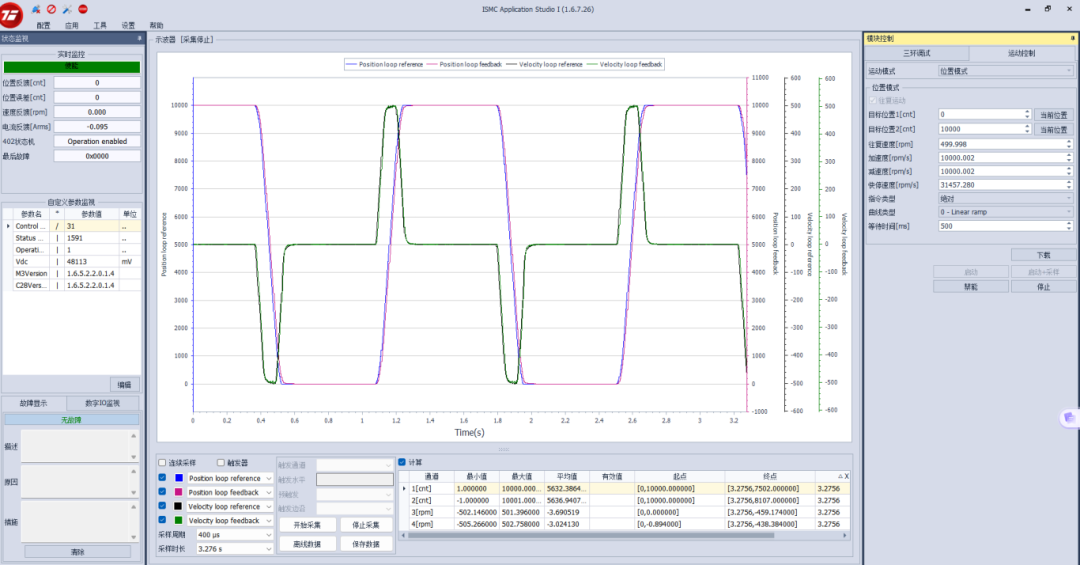Click the 加速度 stepper arrows

pos(1069,158)
